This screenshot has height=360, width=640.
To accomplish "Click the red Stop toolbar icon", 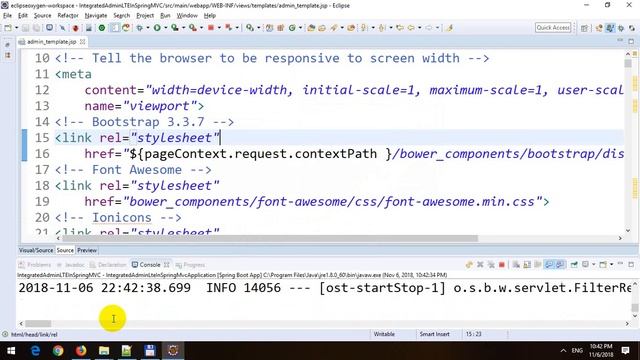I will pyautogui.click(x=211, y=28).
